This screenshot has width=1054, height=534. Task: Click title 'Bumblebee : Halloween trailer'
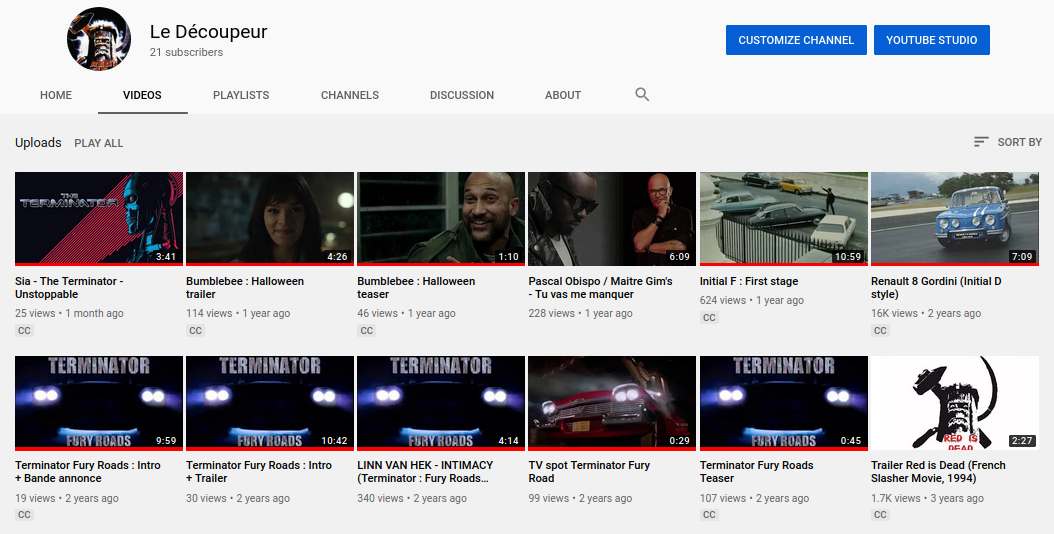[245, 288]
